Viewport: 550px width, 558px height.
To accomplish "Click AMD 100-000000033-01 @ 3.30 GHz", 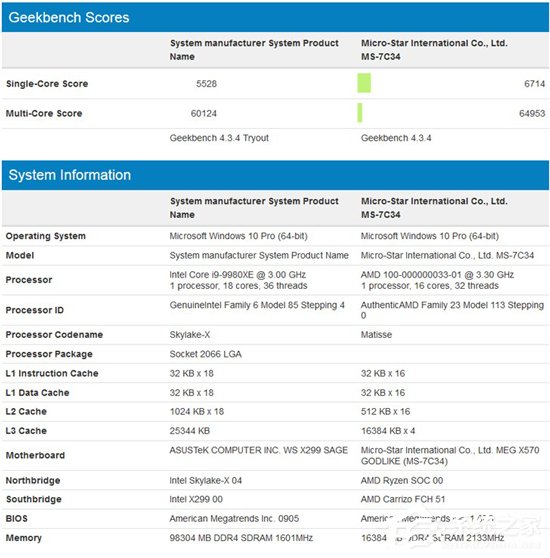I will point(437,275).
